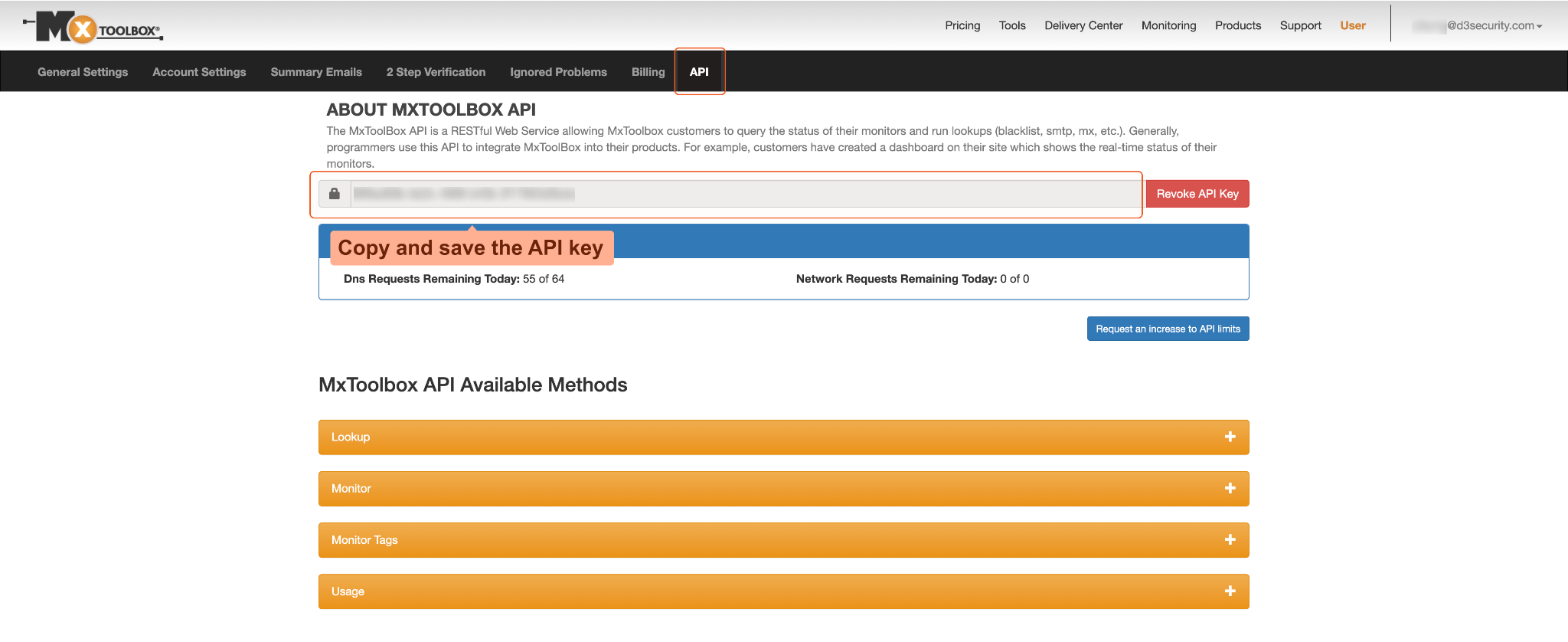The image size is (1568, 642).
Task: Click Request an increase to API limits
Action: click(1168, 329)
